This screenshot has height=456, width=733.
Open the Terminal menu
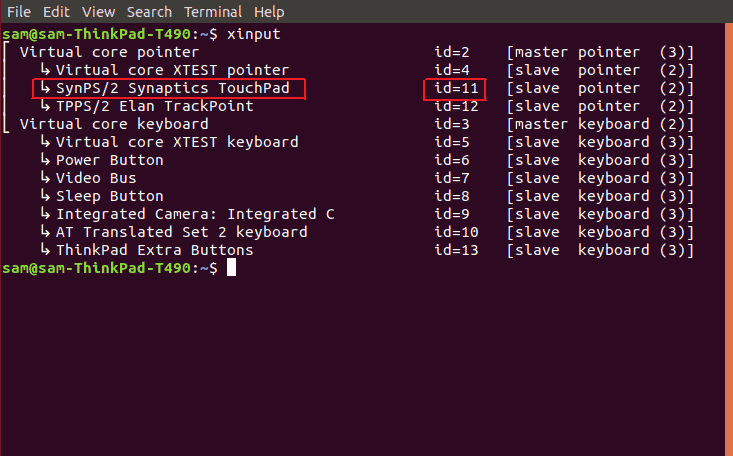[213, 12]
